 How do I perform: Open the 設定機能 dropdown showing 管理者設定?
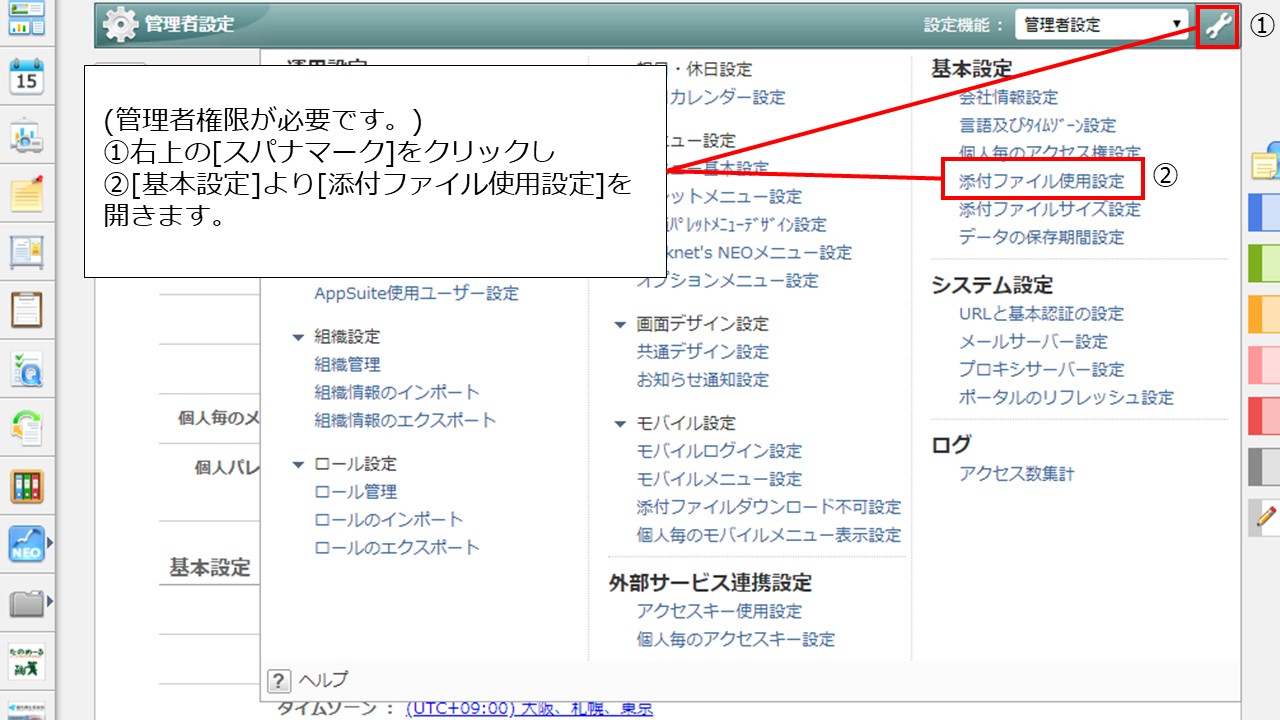1101,25
